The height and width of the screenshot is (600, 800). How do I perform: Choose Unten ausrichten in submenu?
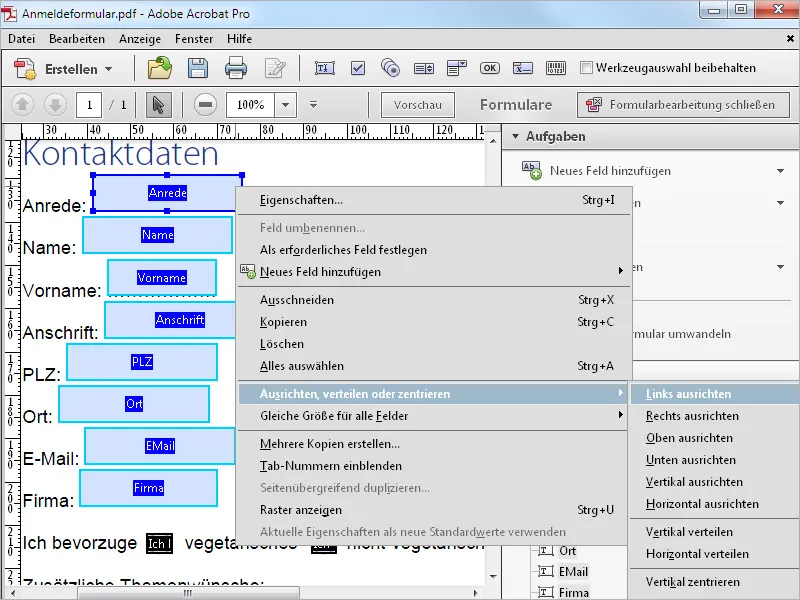715,460
